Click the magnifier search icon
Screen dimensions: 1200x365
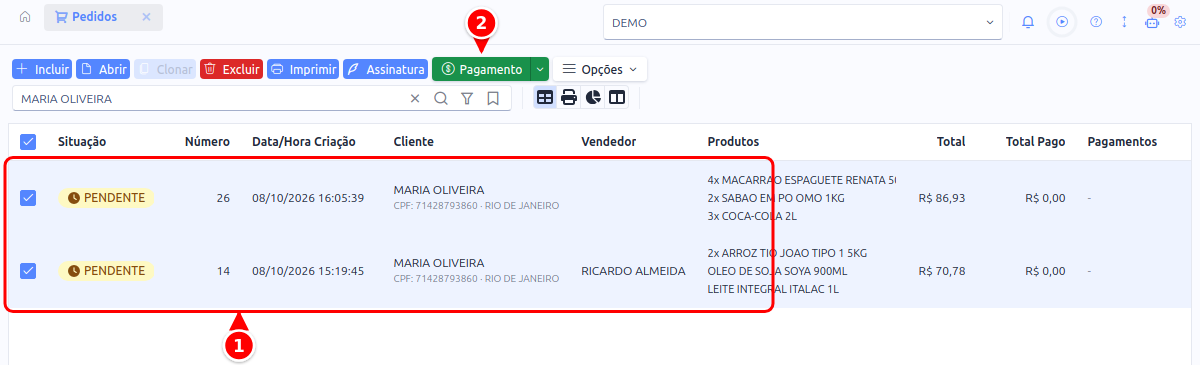click(x=441, y=99)
